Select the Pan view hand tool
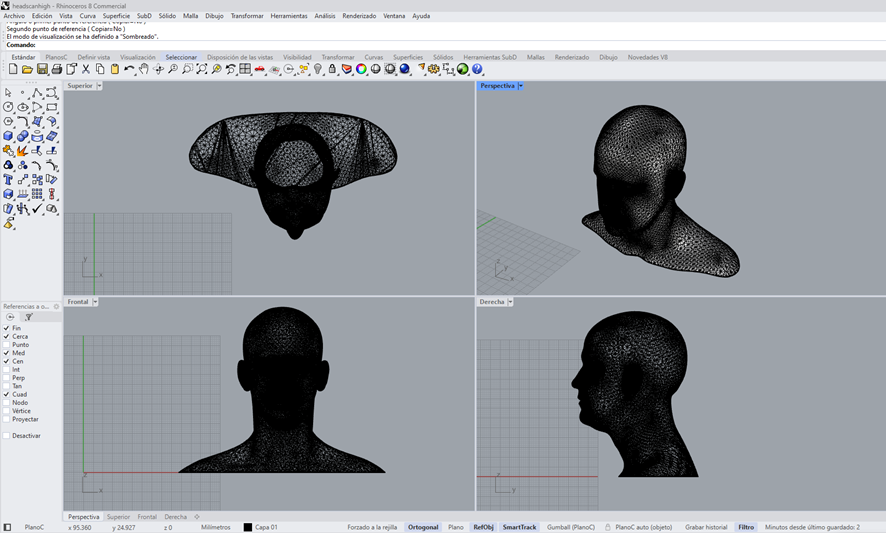Image resolution: width=886 pixels, height=533 pixels. [x=144, y=70]
